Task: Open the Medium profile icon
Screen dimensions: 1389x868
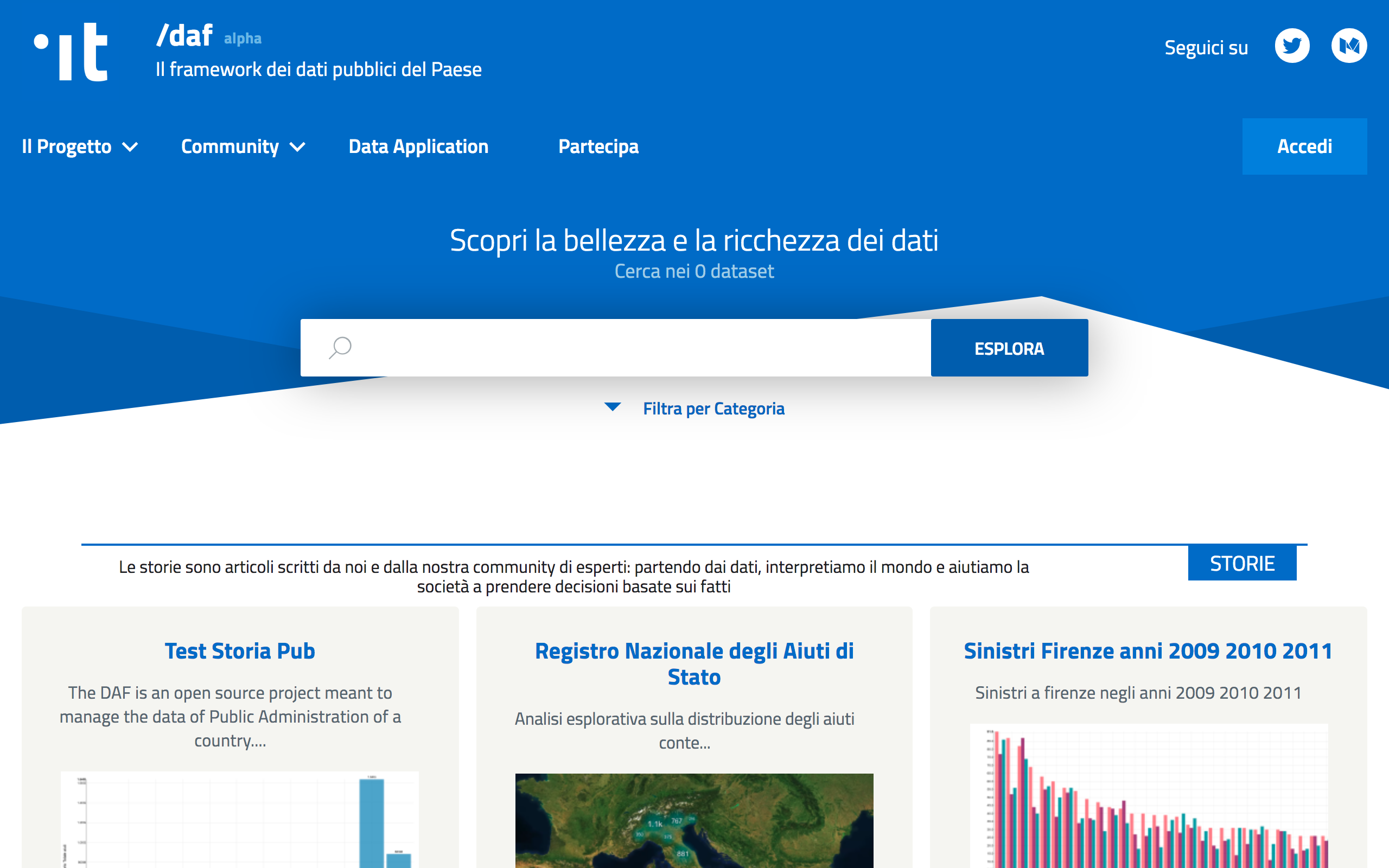Action: (x=1349, y=46)
